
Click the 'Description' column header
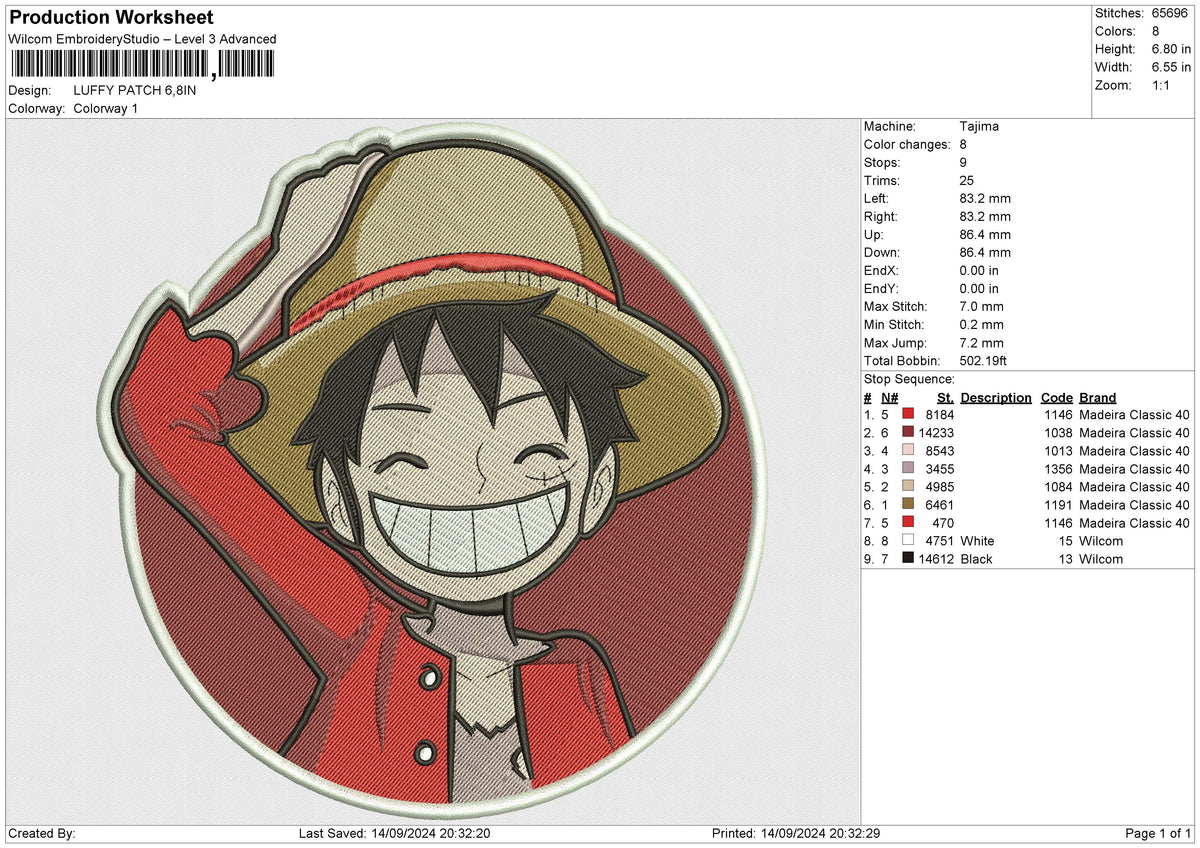pos(996,397)
